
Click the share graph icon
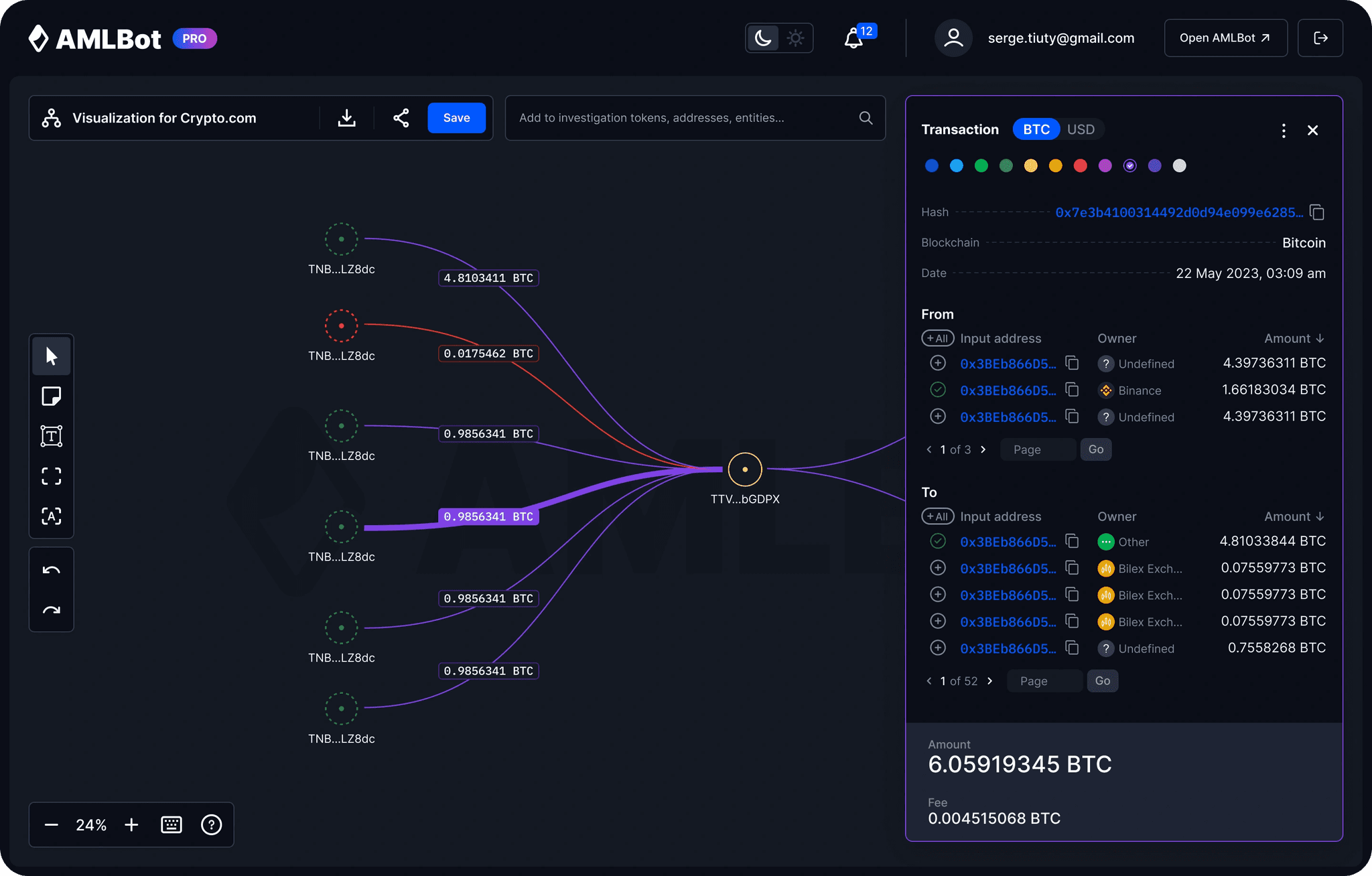tap(401, 118)
